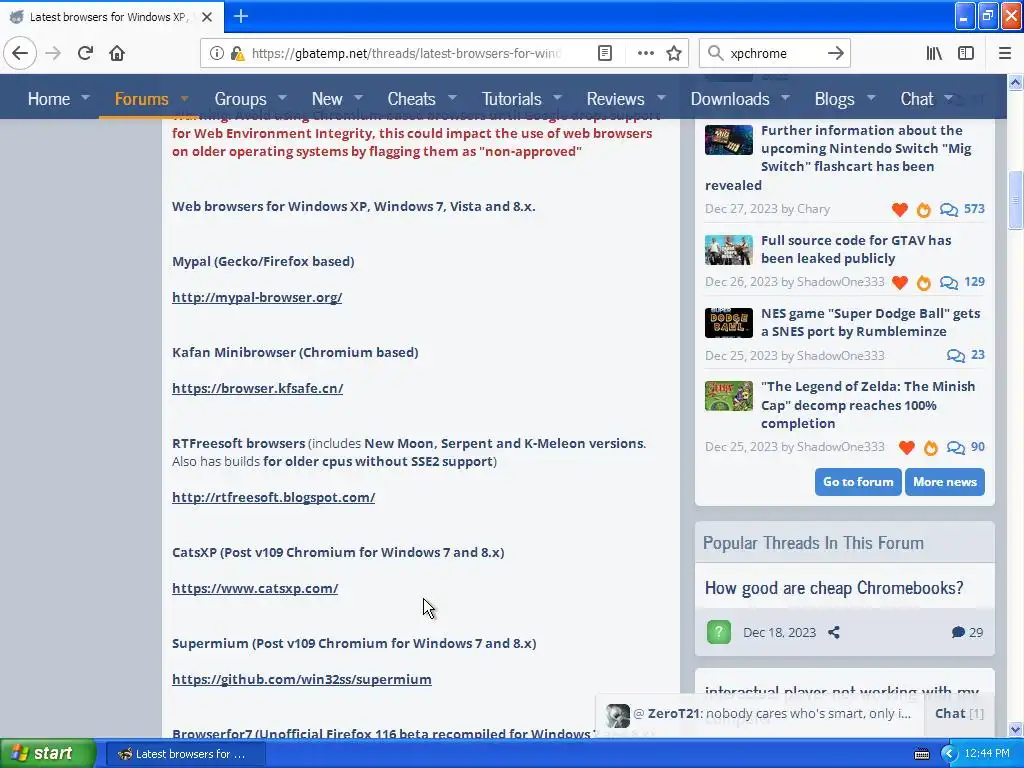Click the flame icon on GTAV source news
The image size is (1024, 768).
(x=923, y=282)
